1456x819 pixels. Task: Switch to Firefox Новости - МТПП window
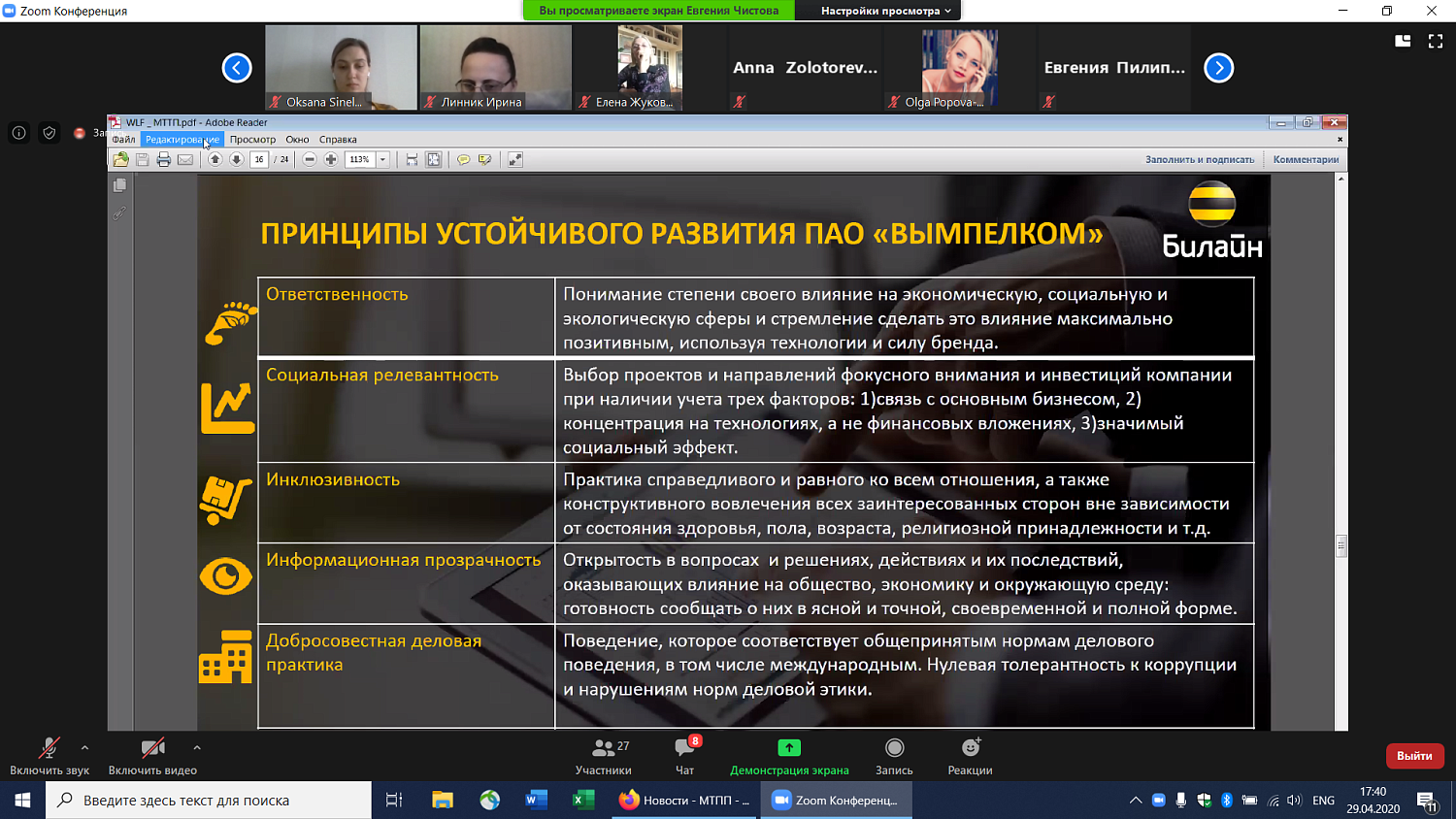(x=685, y=801)
